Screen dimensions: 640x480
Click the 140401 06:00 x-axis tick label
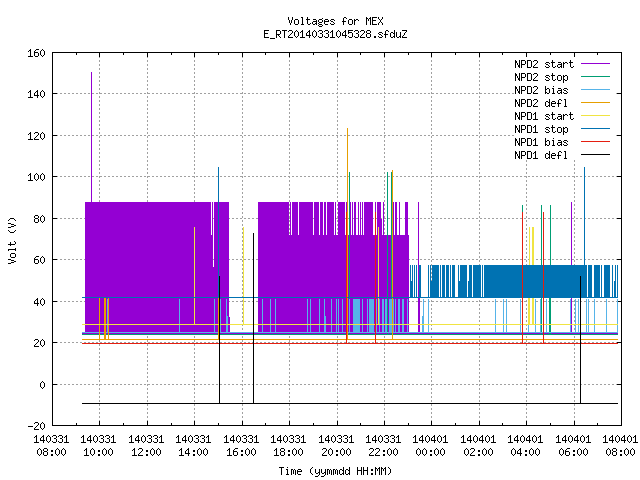[x=573, y=446]
